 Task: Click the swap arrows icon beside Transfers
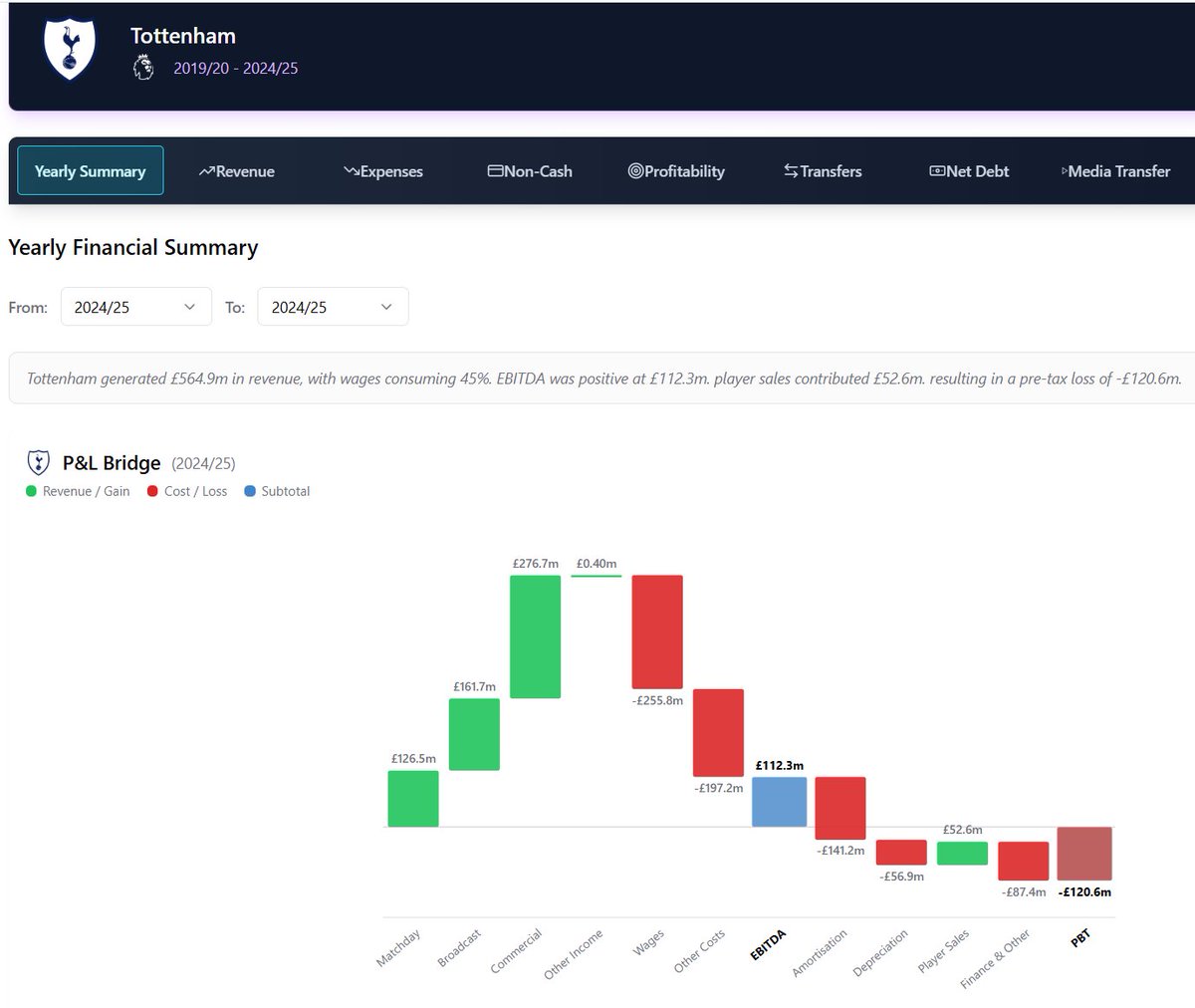(791, 171)
